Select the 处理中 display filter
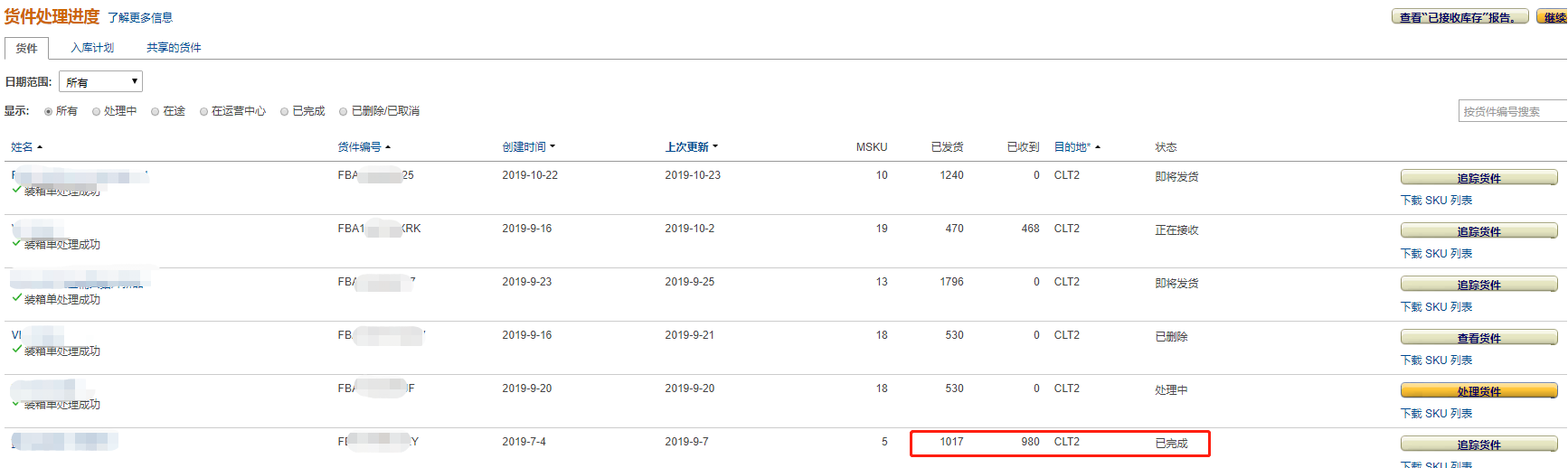This screenshot has height=468, width=1568. pyautogui.click(x=97, y=112)
